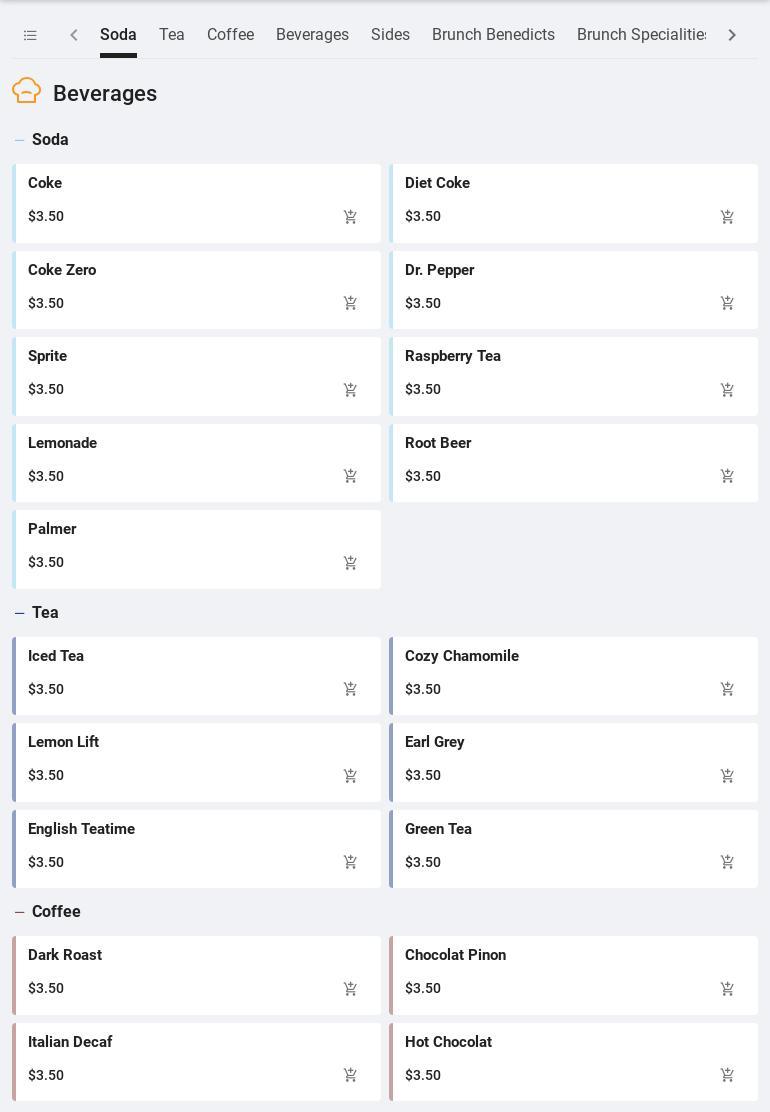This screenshot has height=1112, width=770.
Task: Add Iced Tea to cart
Action: [x=350, y=689]
